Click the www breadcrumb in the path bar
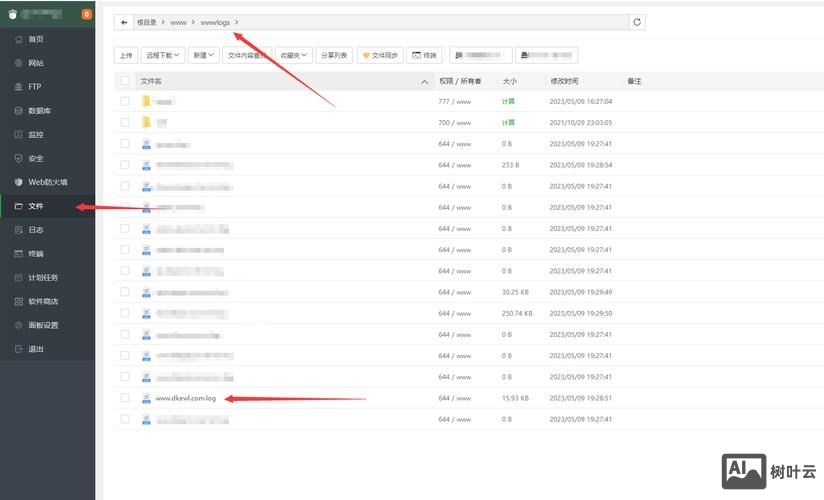 coord(178,22)
